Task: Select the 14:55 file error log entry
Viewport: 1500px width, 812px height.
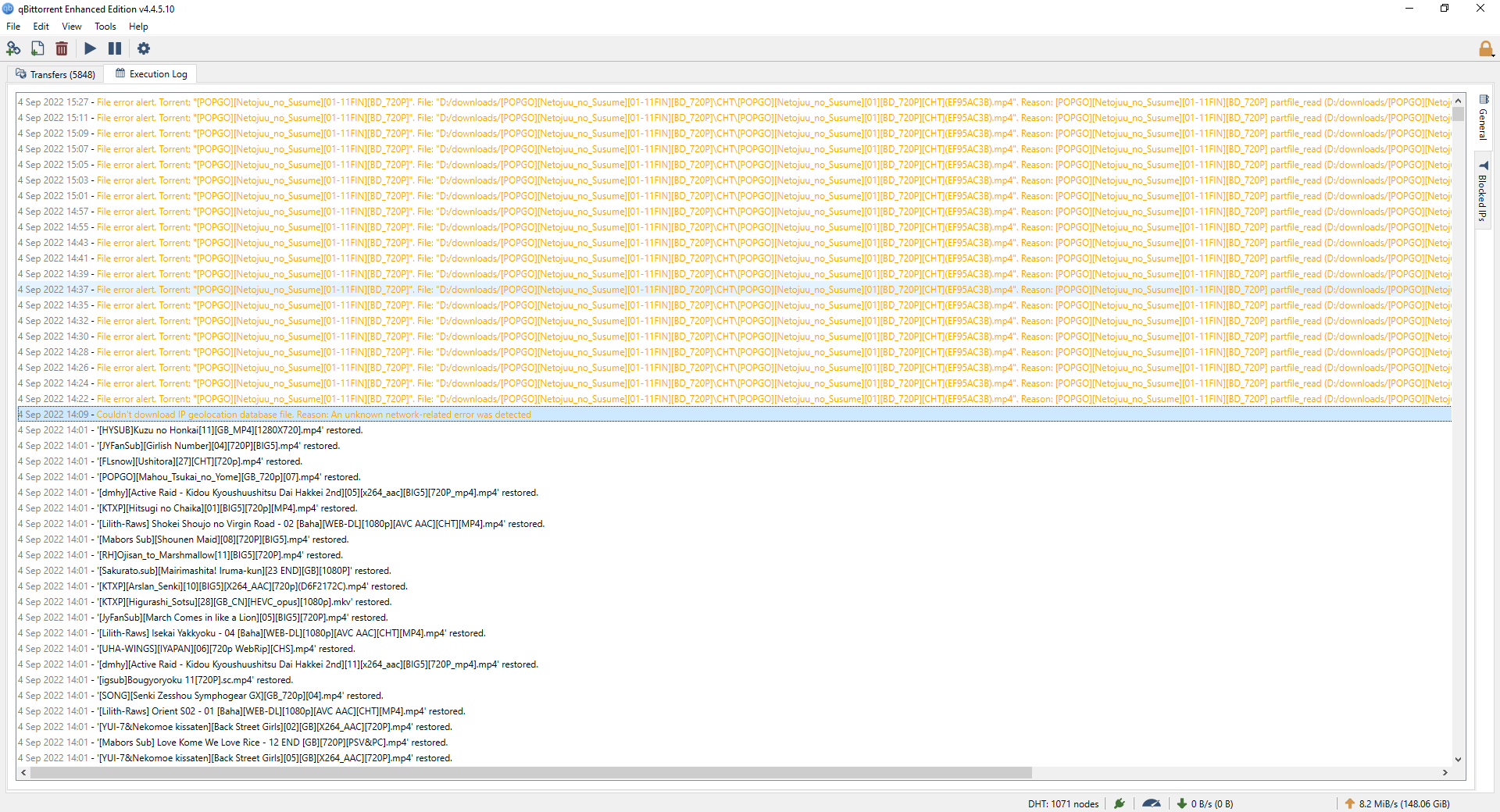Action: click(734, 227)
